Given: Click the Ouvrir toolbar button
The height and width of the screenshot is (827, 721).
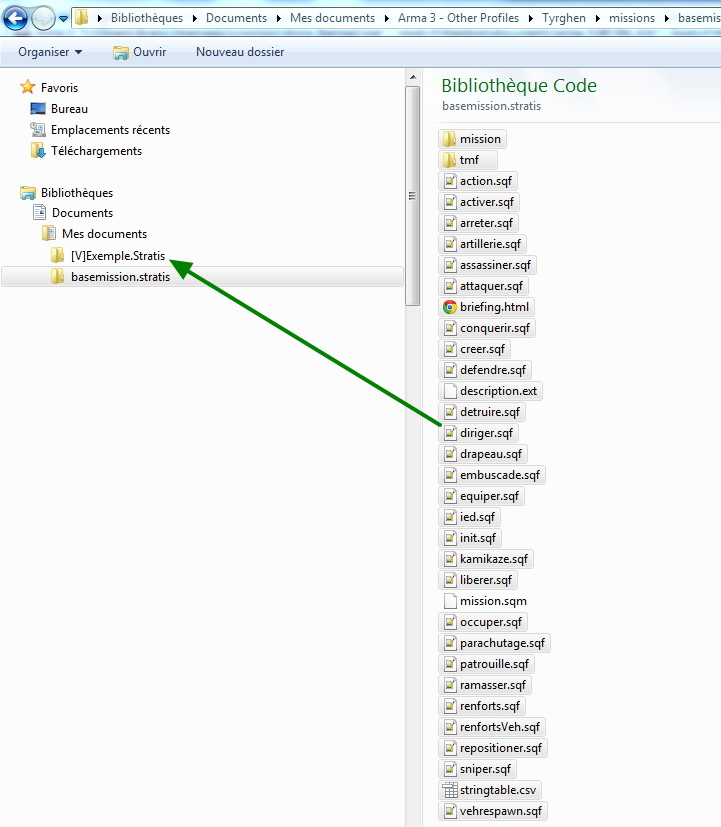Looking at the screenshot, I should [x=140, y=52].
